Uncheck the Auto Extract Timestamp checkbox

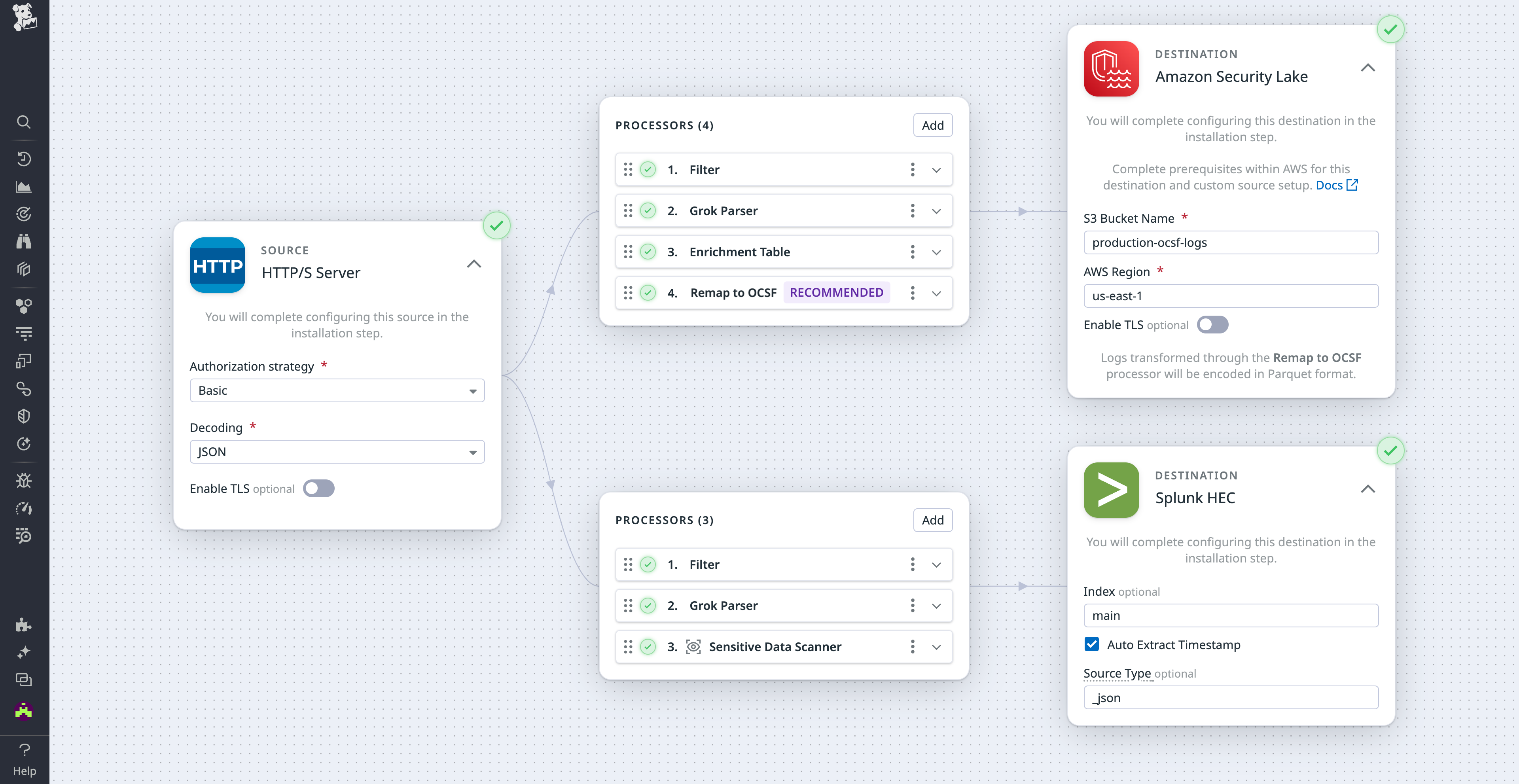(1092, 644)
